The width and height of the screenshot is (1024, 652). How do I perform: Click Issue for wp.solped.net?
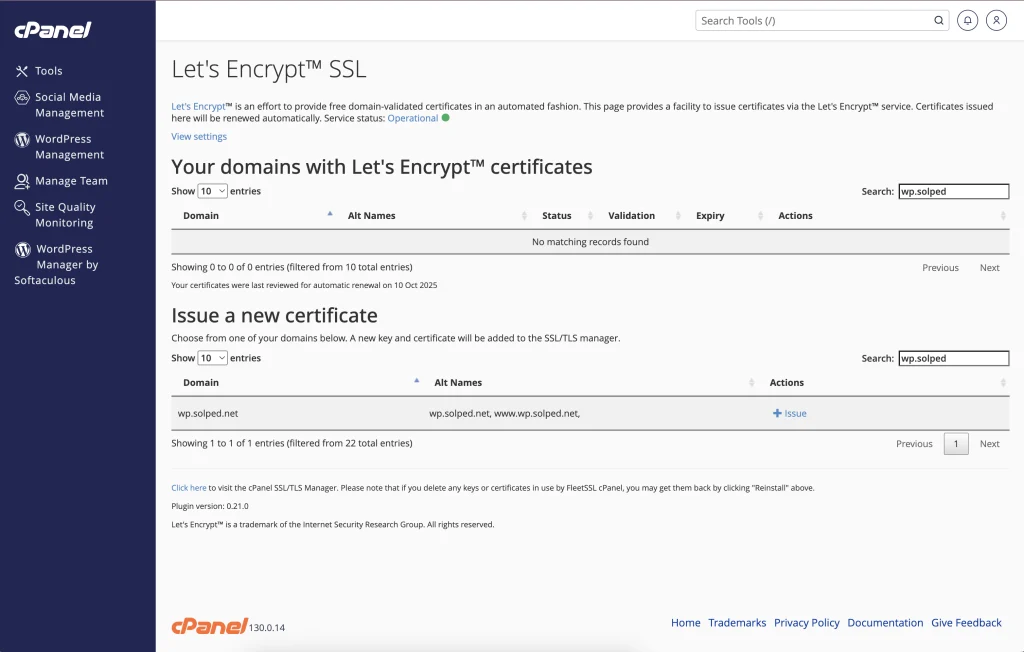tap(790, 413)
